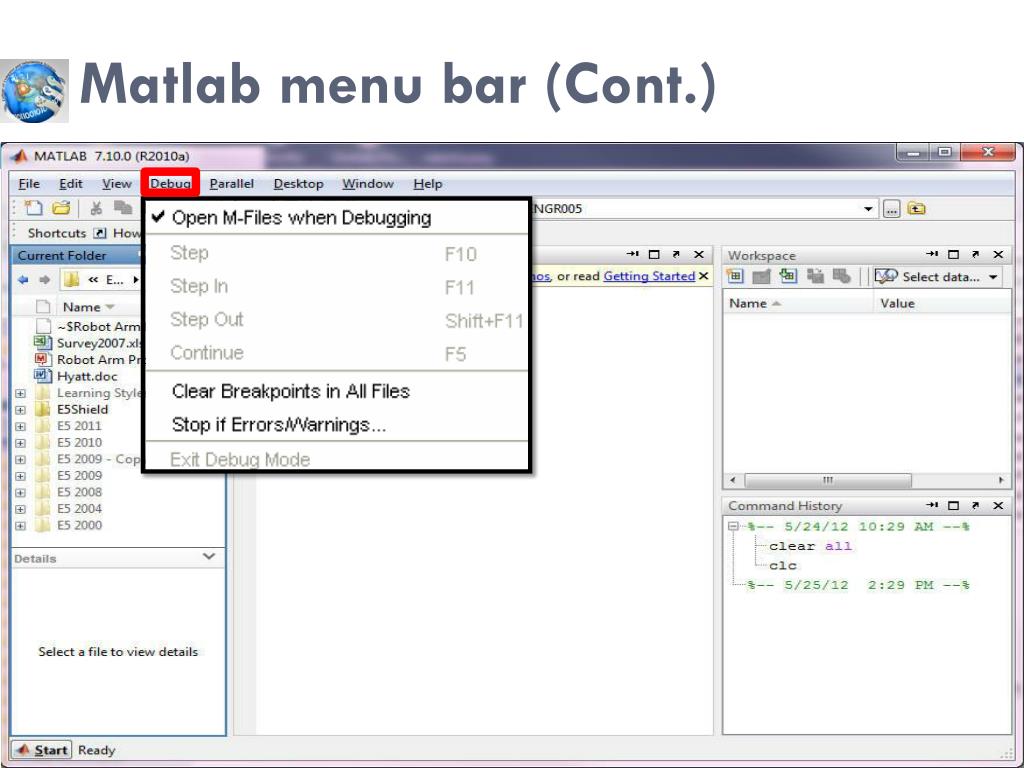Open the File menu
1024x768 pixels.
(29, 184)
